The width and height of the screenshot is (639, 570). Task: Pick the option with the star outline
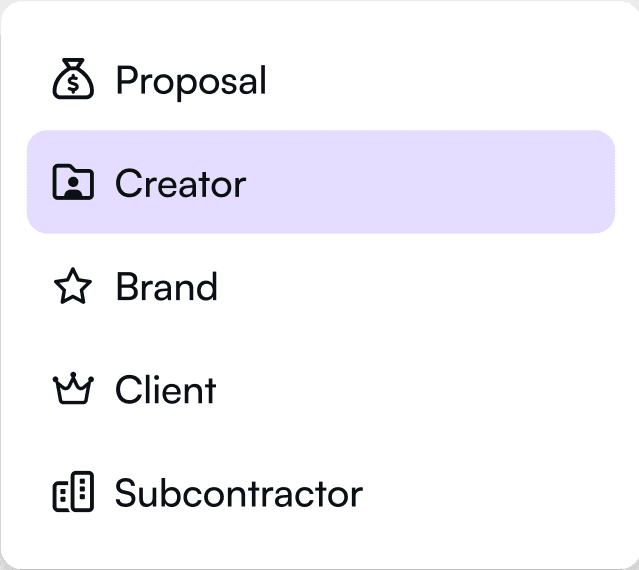click(321, 286)
